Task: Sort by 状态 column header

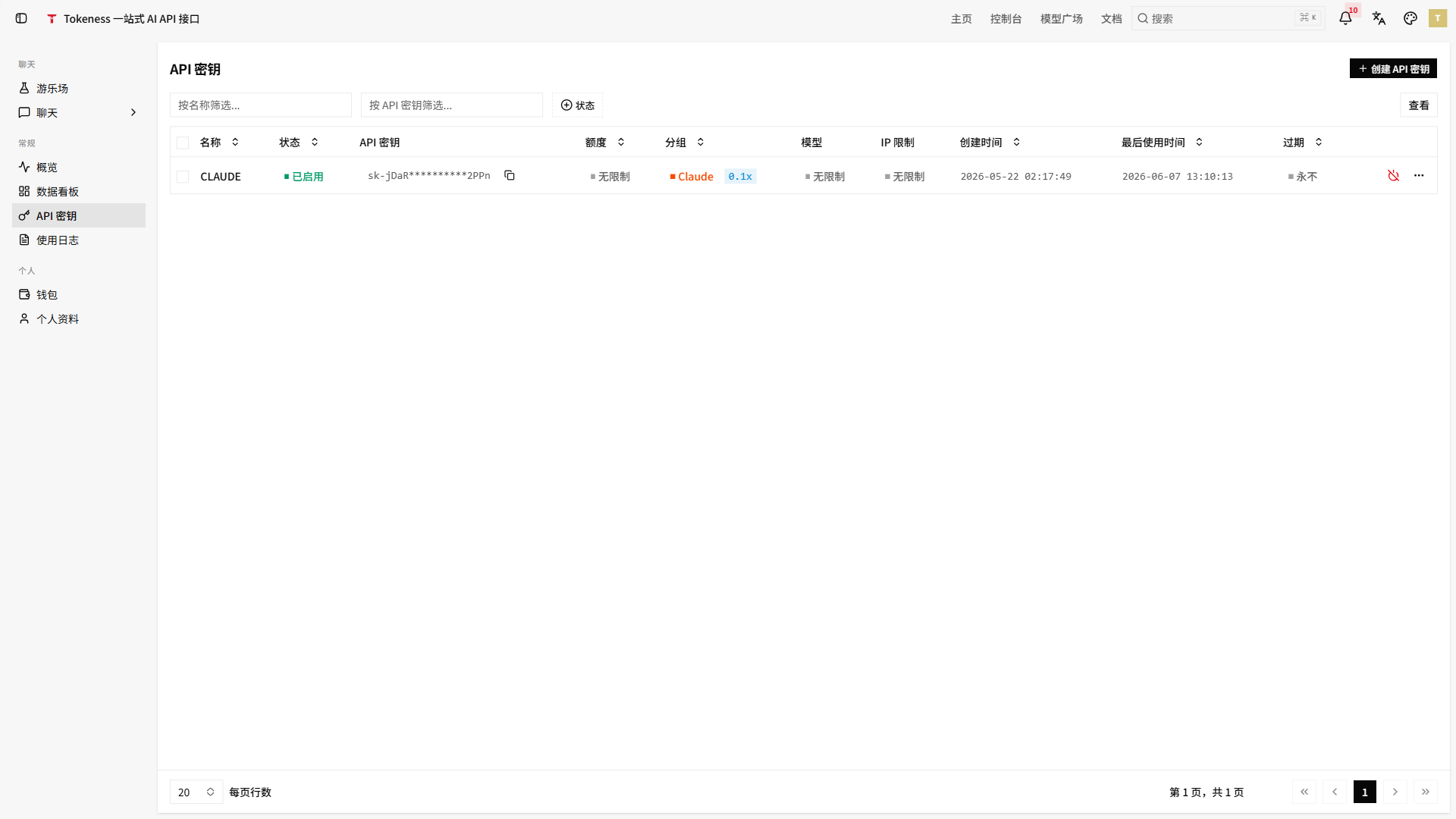Action: tap(299, 143)
